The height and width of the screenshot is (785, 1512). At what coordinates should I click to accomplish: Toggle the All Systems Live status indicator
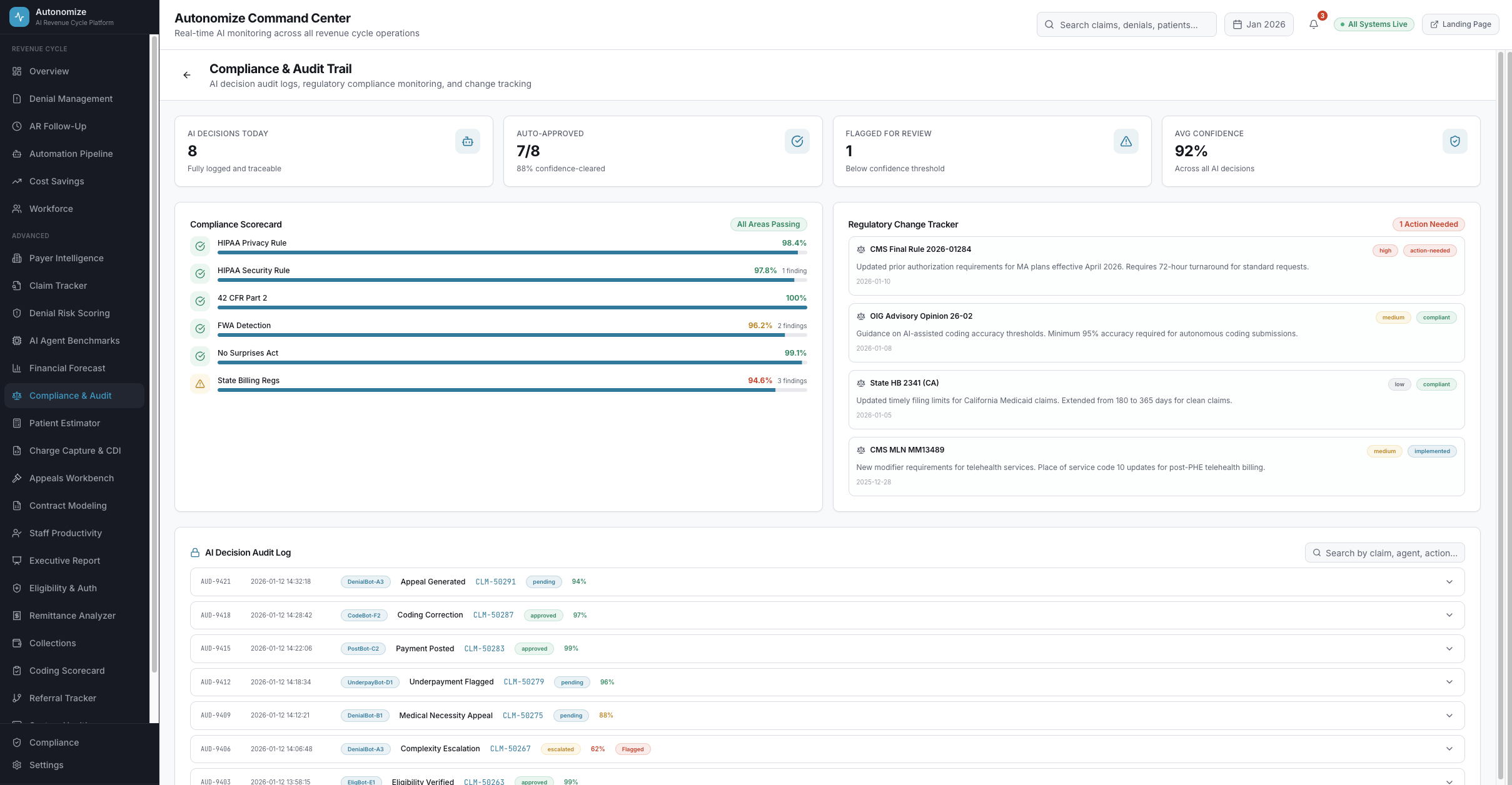[1373, 24]
